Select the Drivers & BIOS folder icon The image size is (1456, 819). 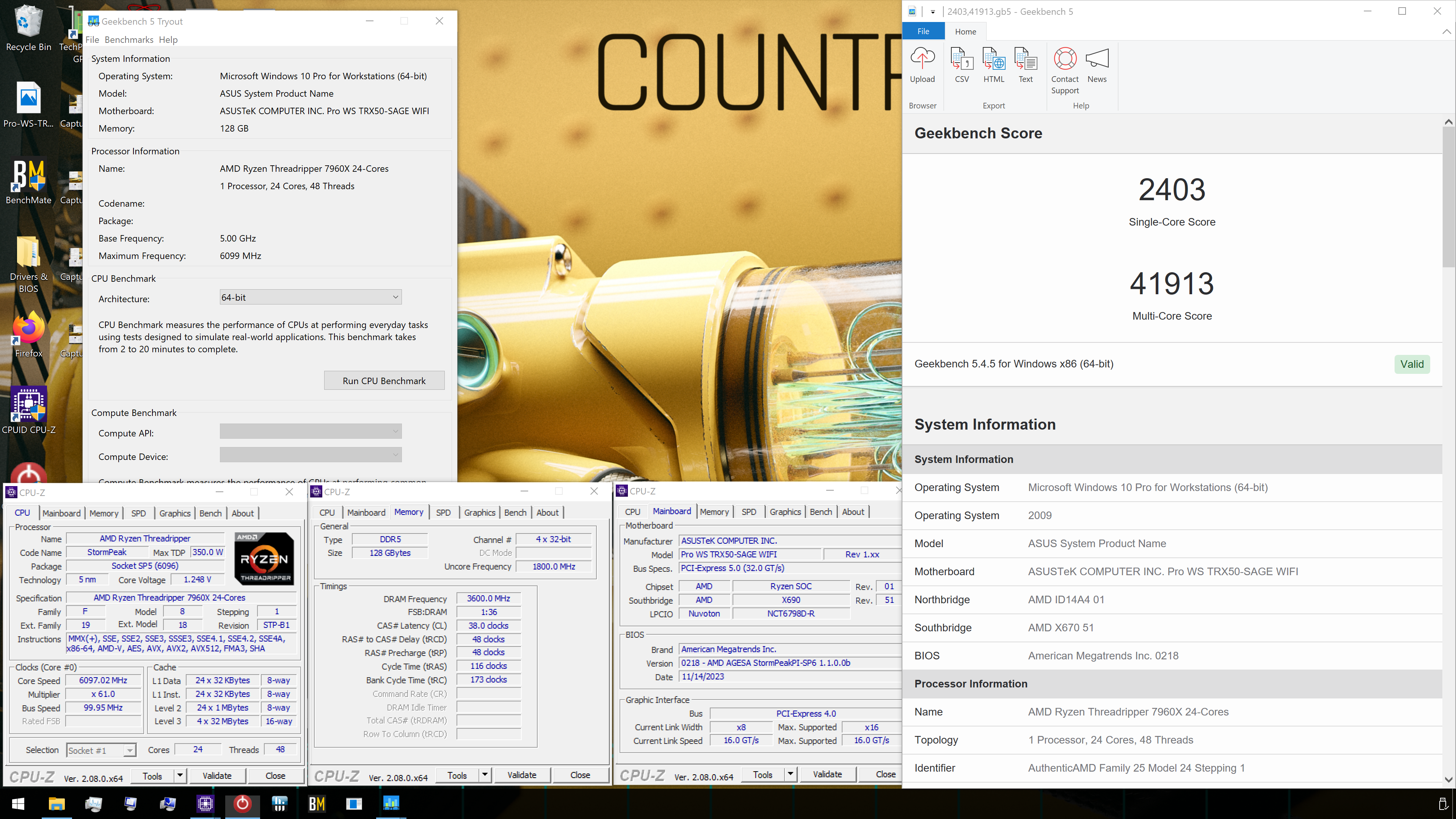pyautogui.click(x=28, y=265)
